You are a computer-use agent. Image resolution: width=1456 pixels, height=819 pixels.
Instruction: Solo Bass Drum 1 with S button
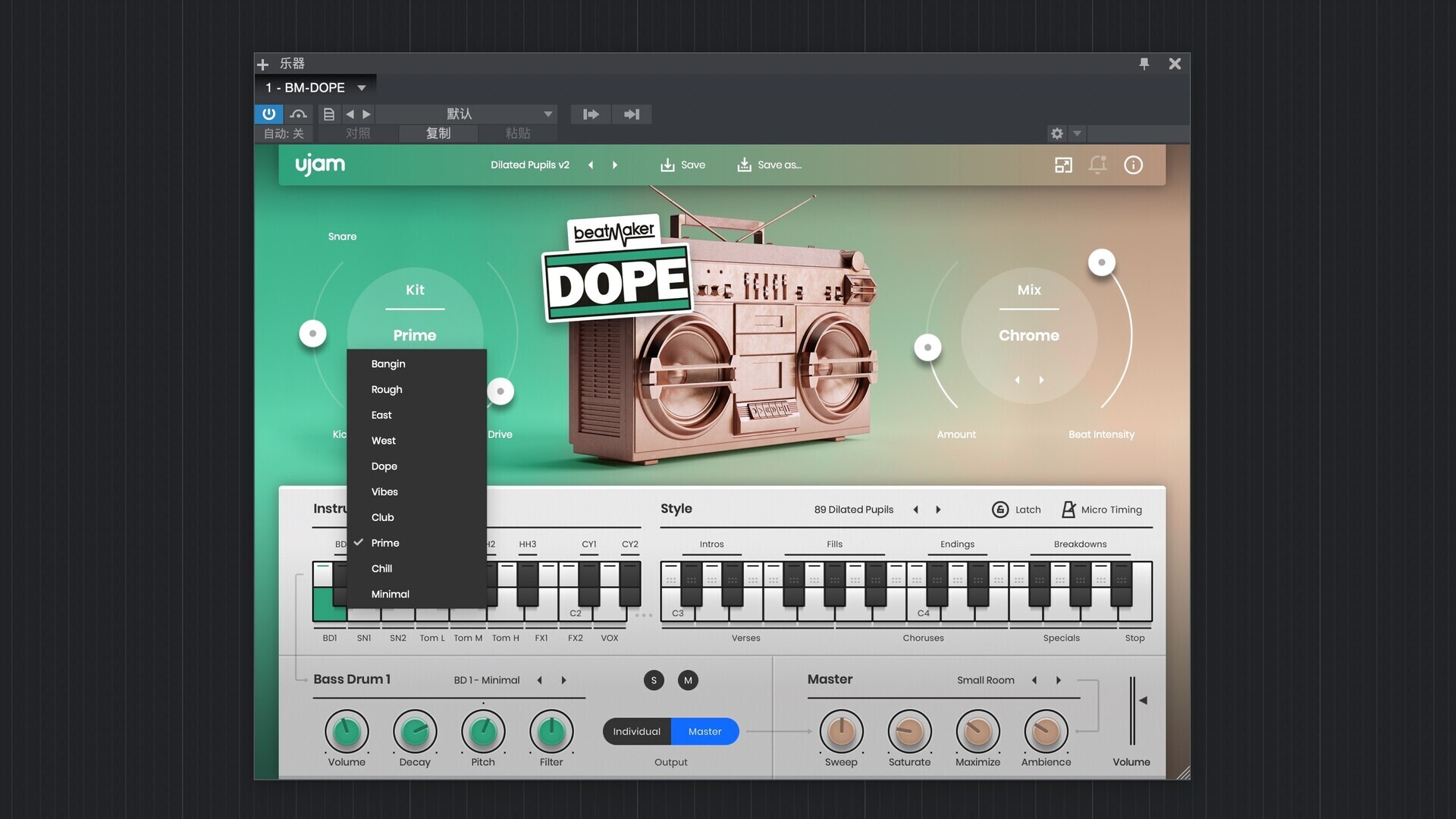point(654,680)
